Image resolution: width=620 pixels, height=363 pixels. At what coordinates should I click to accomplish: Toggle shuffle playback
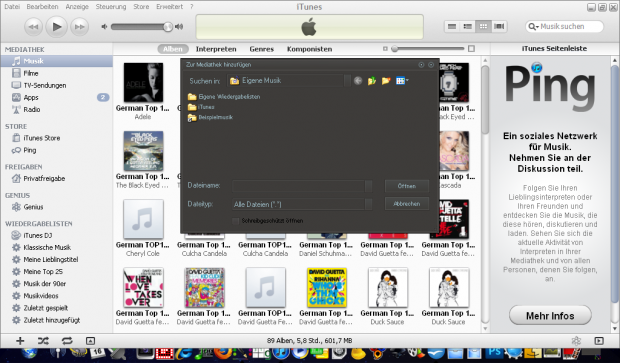click(43, 341)
